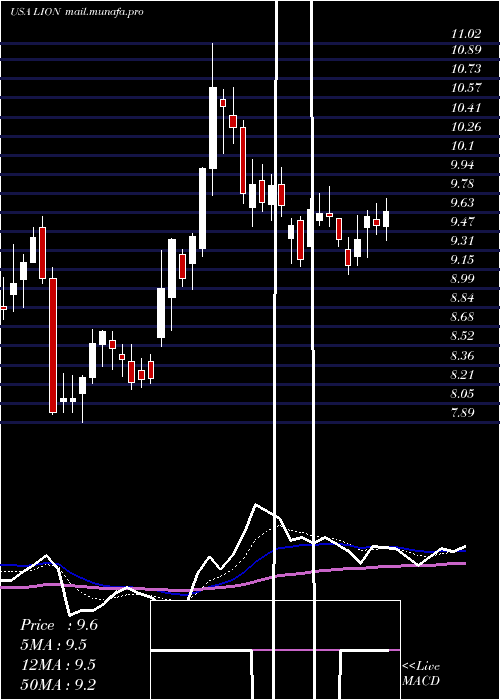Click the 7.89 price axis label
The image size is (500, 700).
coord(462,412)
